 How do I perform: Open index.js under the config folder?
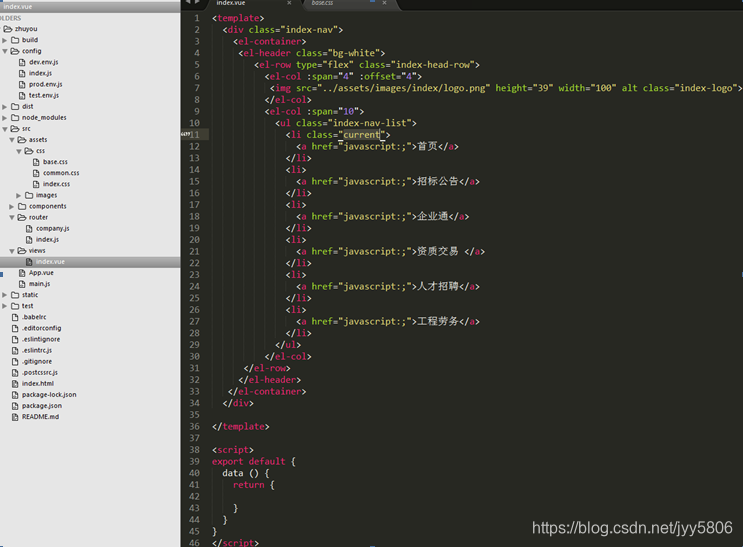coord(40,73)
